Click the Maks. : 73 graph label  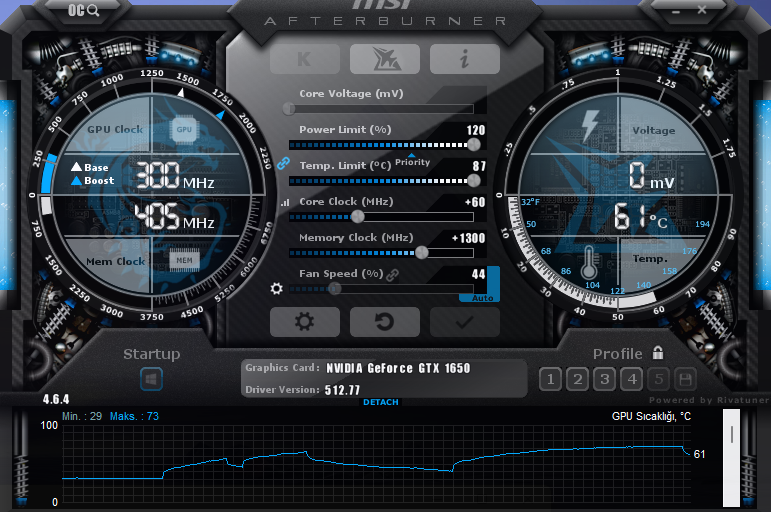point(134,417)
